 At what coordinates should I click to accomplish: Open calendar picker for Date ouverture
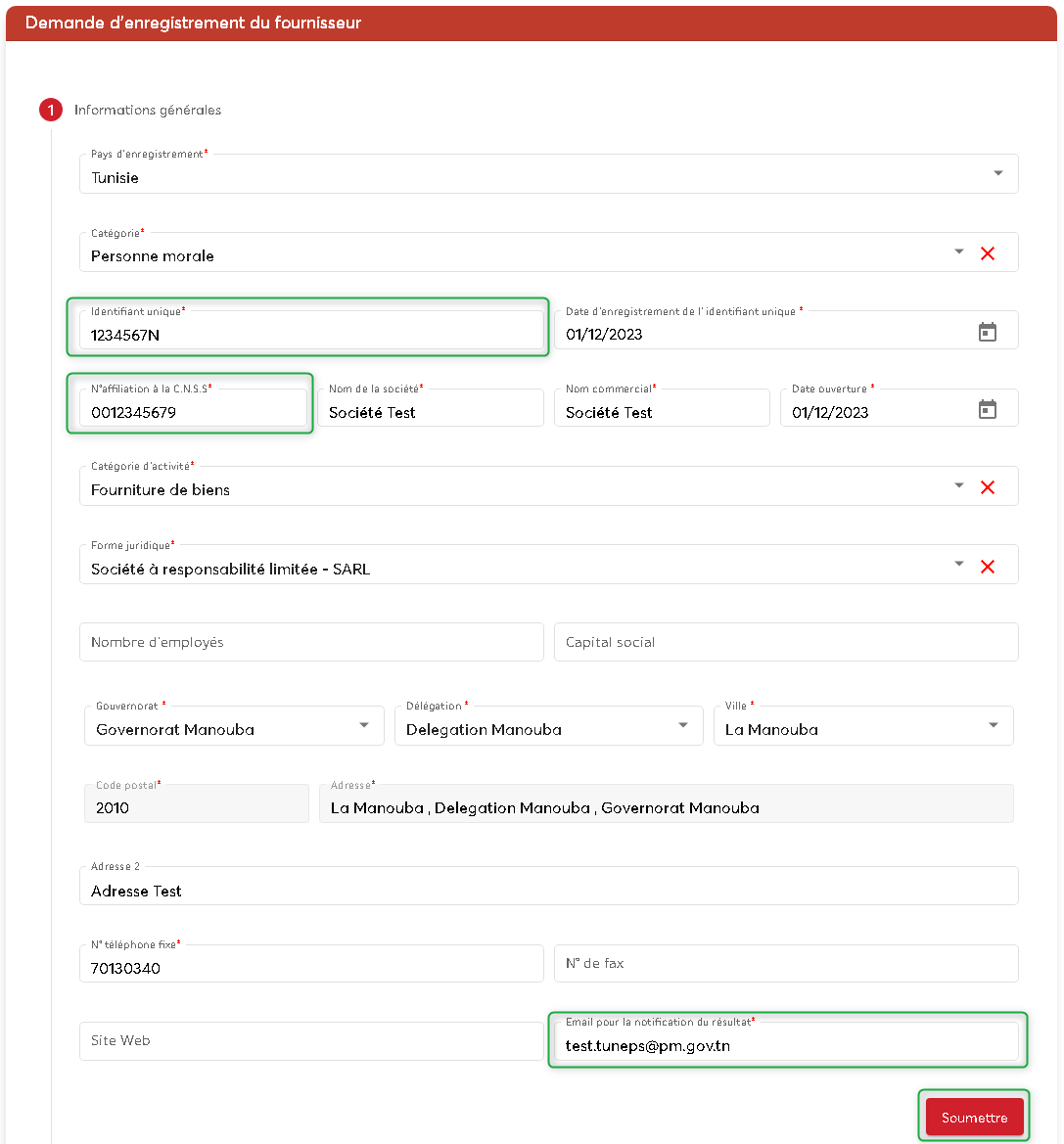coord(988,410)
